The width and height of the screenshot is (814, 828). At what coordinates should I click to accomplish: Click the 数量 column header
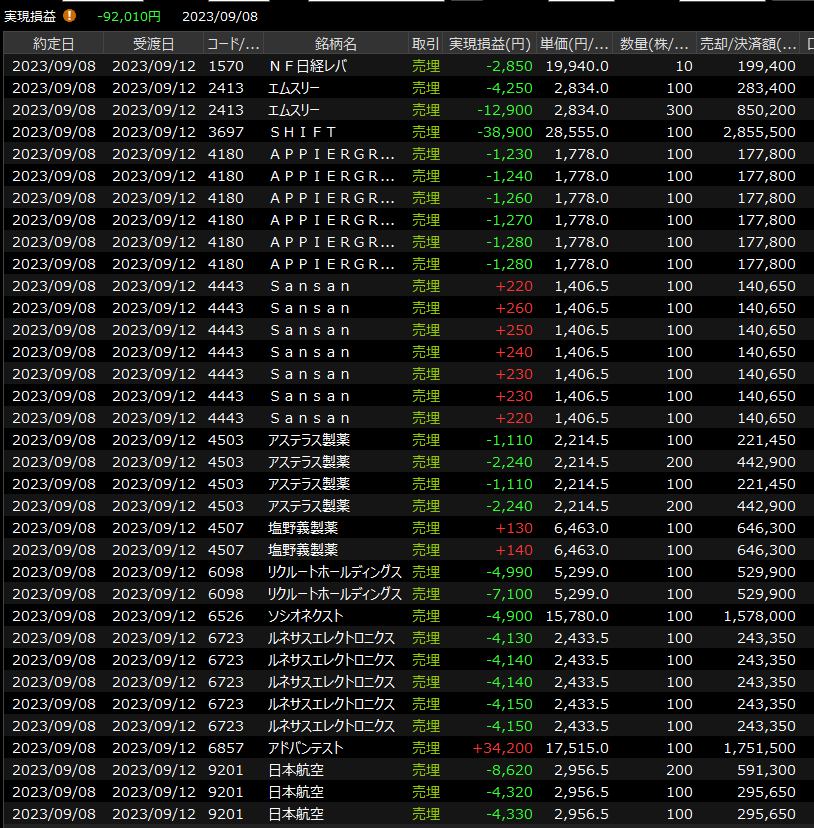pos(654,44)
